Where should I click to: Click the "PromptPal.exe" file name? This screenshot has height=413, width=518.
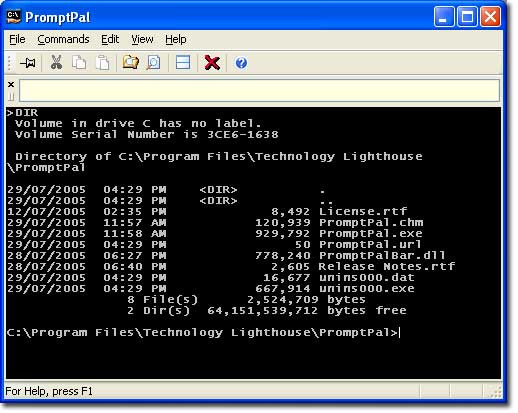pos(371,233)
